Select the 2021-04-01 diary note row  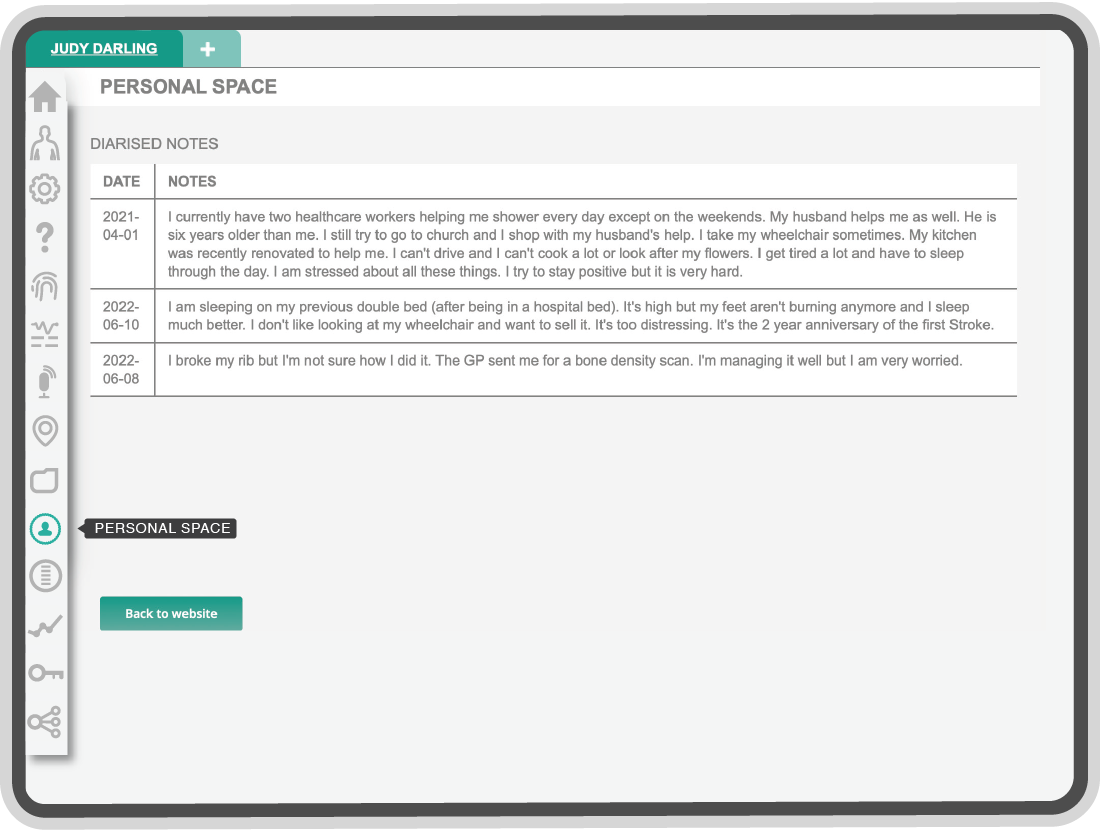[x=554, y=244]
